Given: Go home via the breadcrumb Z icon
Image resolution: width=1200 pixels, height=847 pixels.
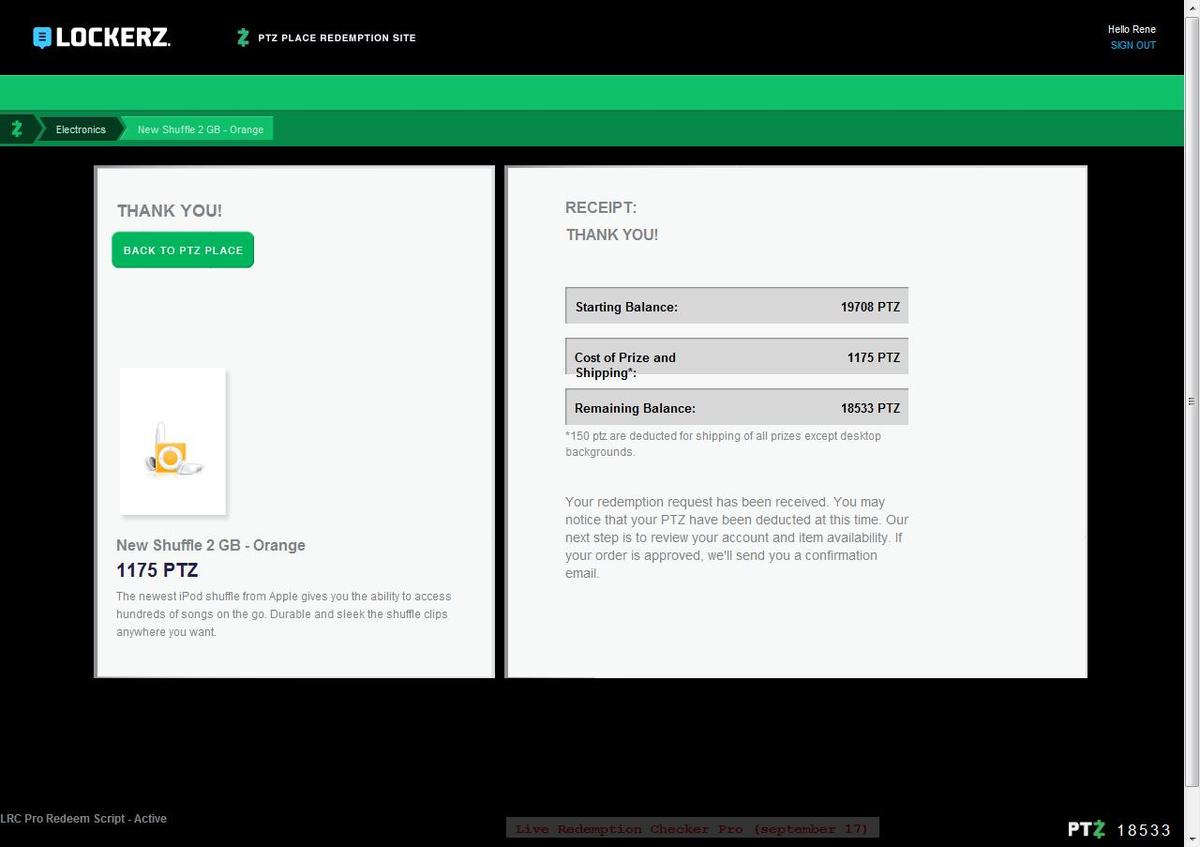Looking at the screenshot, I should coord(17,129).
